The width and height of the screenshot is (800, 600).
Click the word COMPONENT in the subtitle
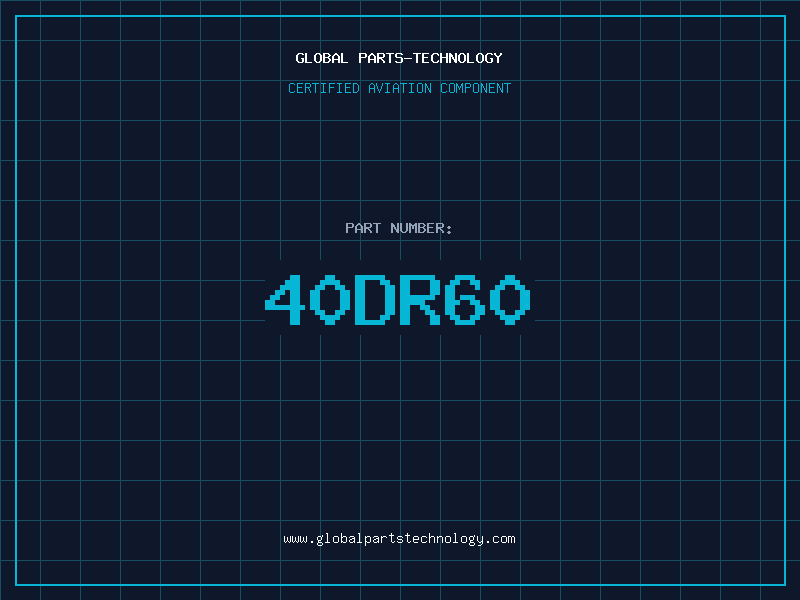coord(476,88)
